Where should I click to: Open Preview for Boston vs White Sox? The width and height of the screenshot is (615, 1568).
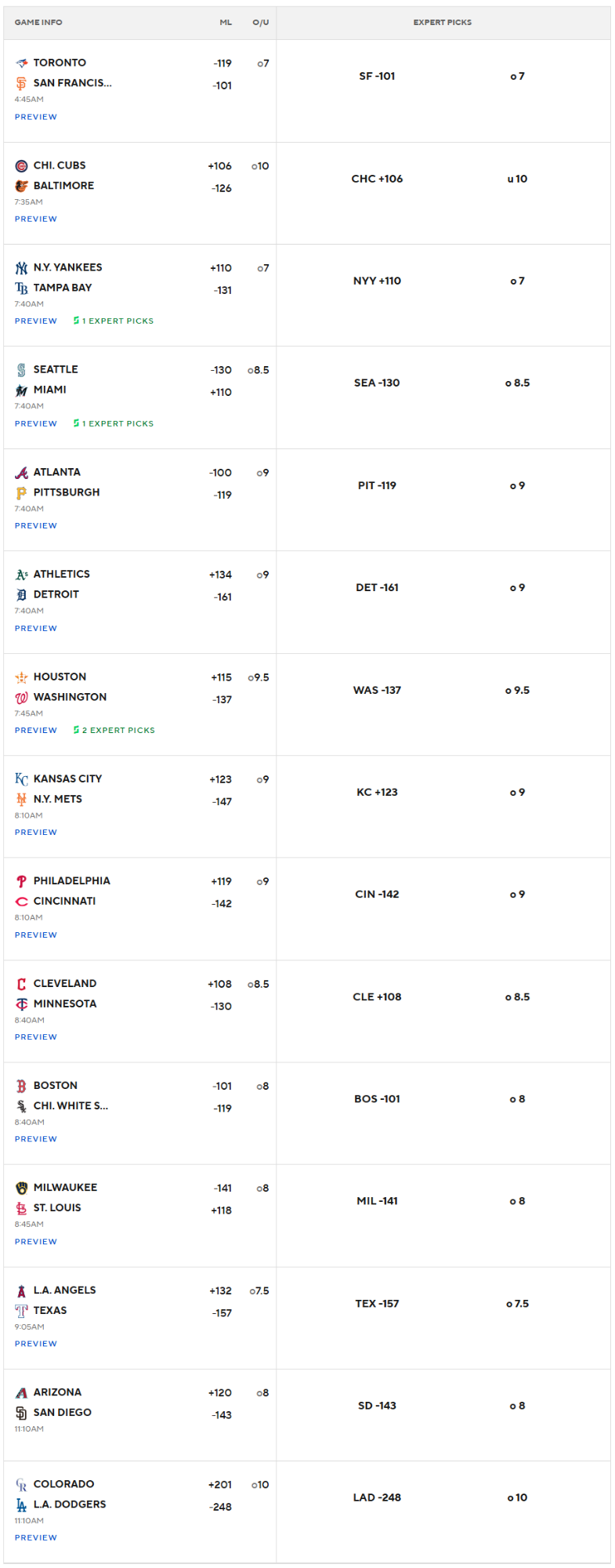pyautogui.click(x=36, y=1139)
